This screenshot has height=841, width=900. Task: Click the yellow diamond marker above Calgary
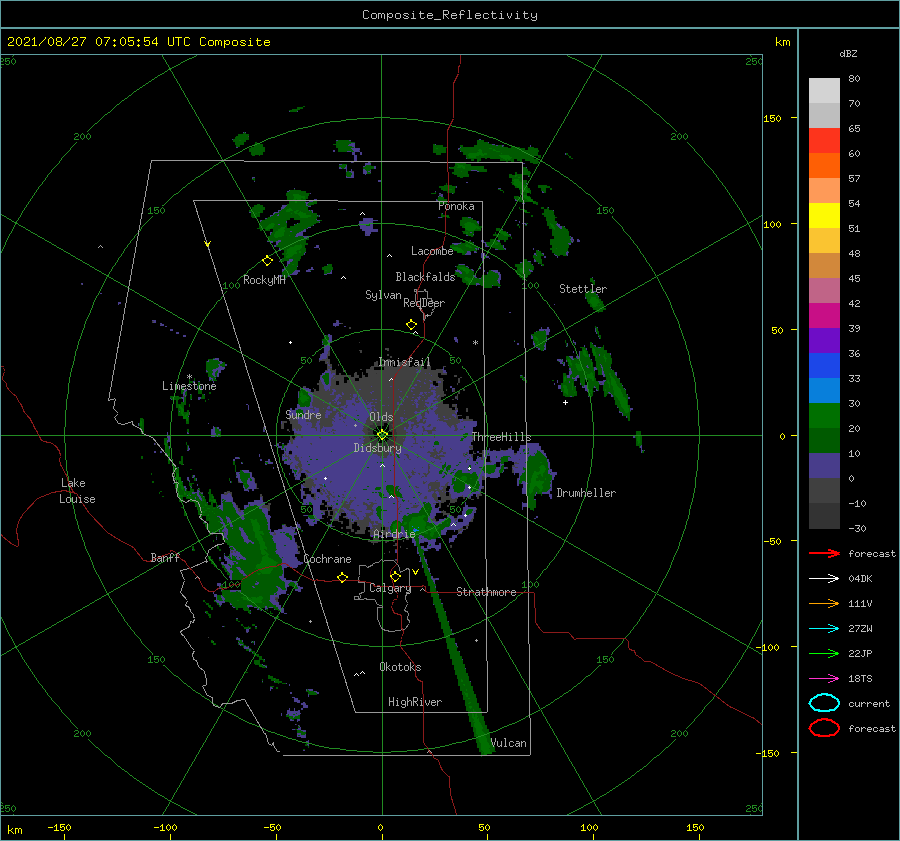395,576
